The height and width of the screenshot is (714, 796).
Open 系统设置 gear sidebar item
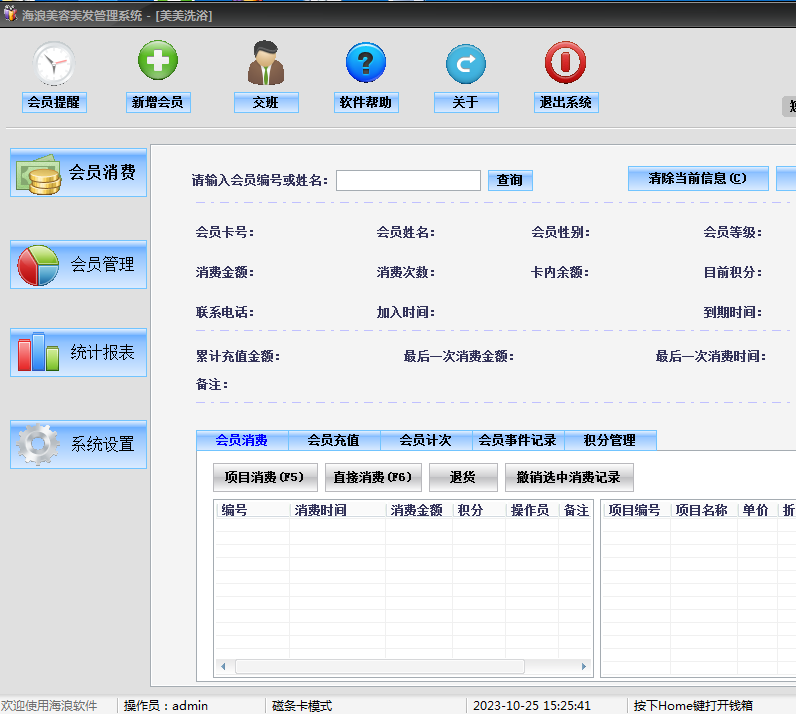pyautogui.click(x=78, y=444)
